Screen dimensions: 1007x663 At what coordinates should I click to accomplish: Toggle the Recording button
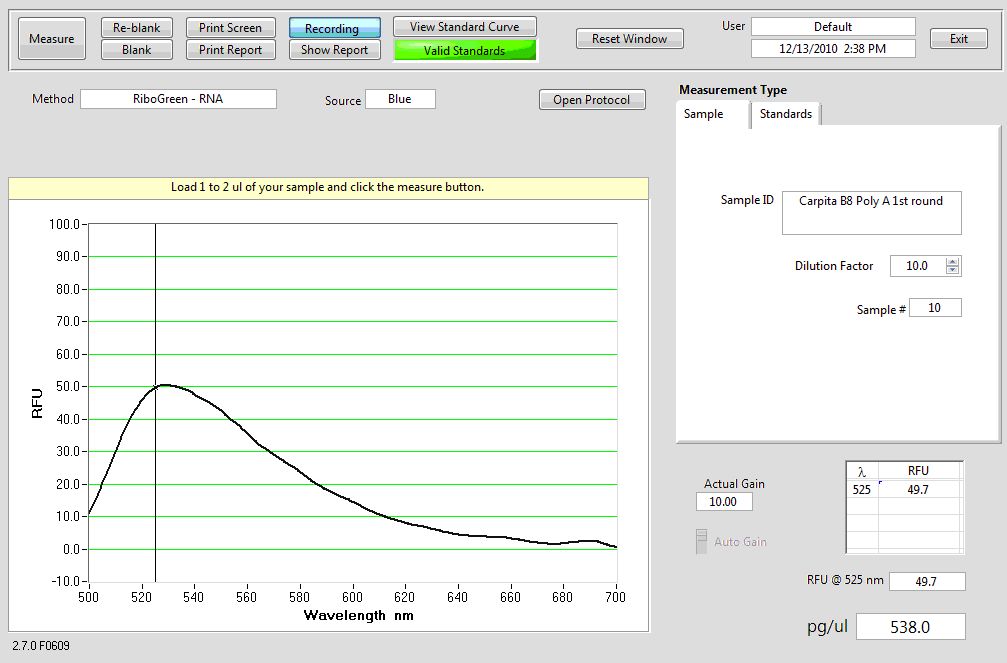tap(335, 28)
